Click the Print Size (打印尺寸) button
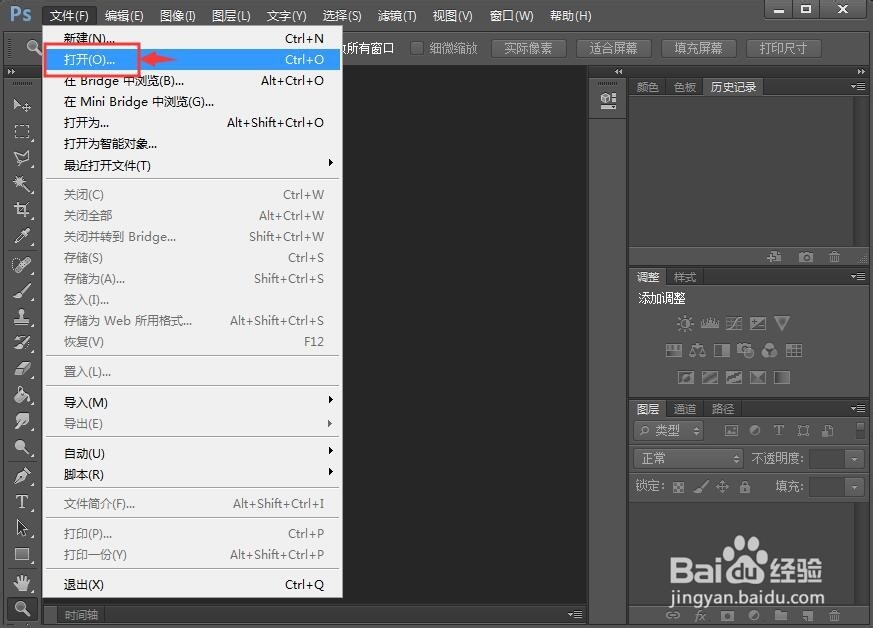The height and width of the screenshot is (628, 873). tap(784, 48)
